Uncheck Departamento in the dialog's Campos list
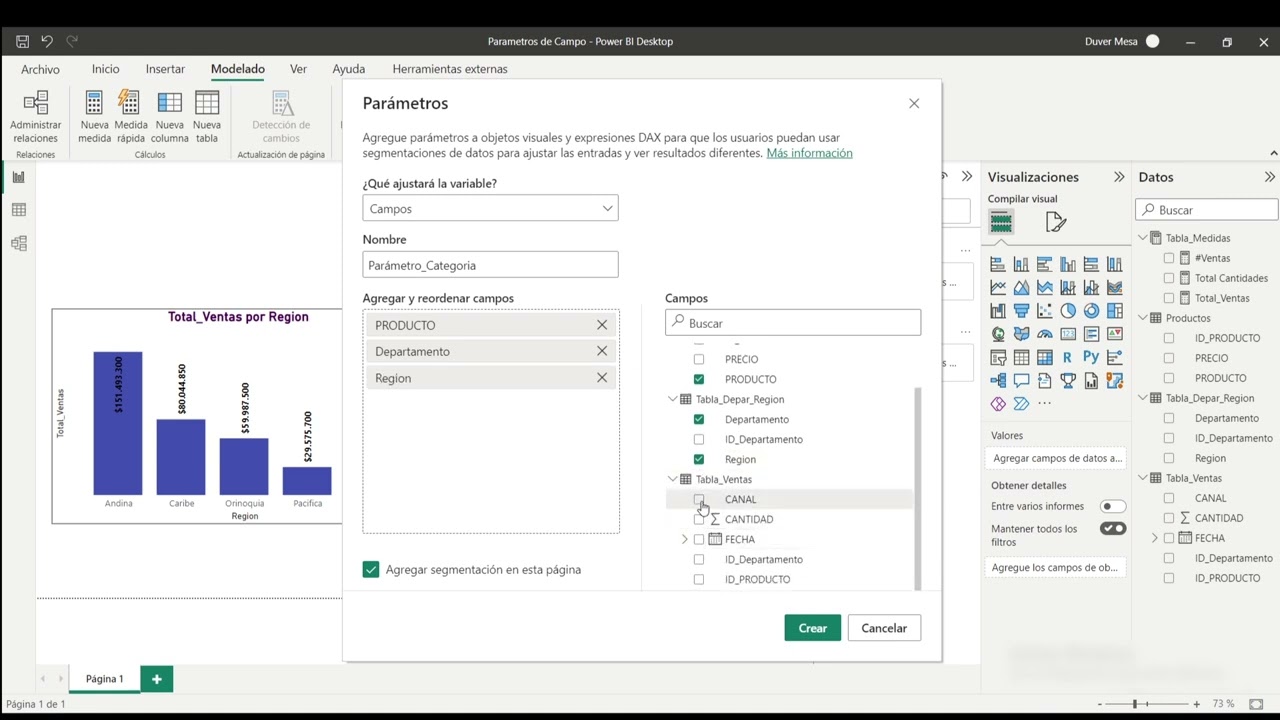This screenshot has height=720, width=1280. 699,419
